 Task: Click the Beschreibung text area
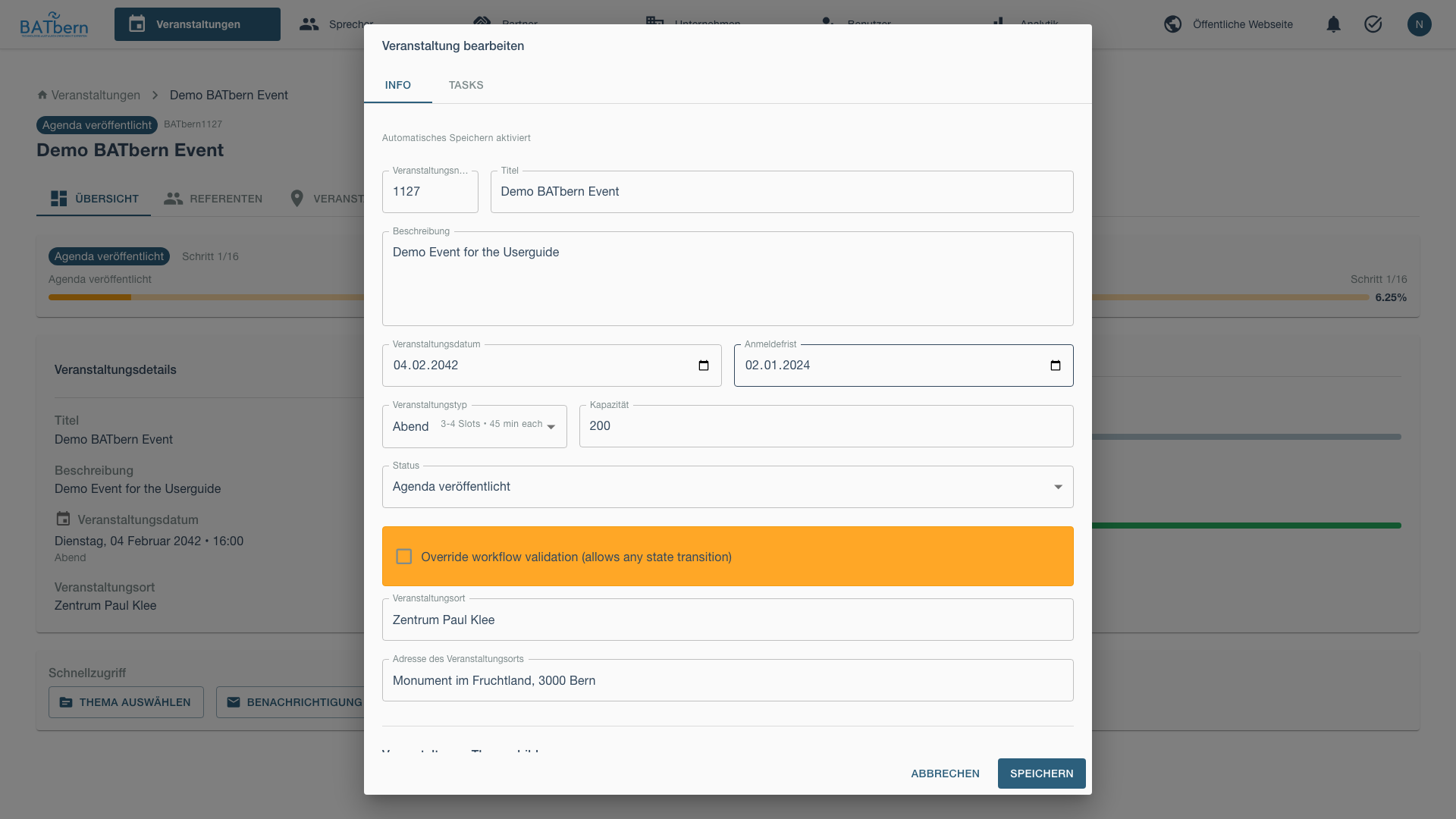point(728,279)
